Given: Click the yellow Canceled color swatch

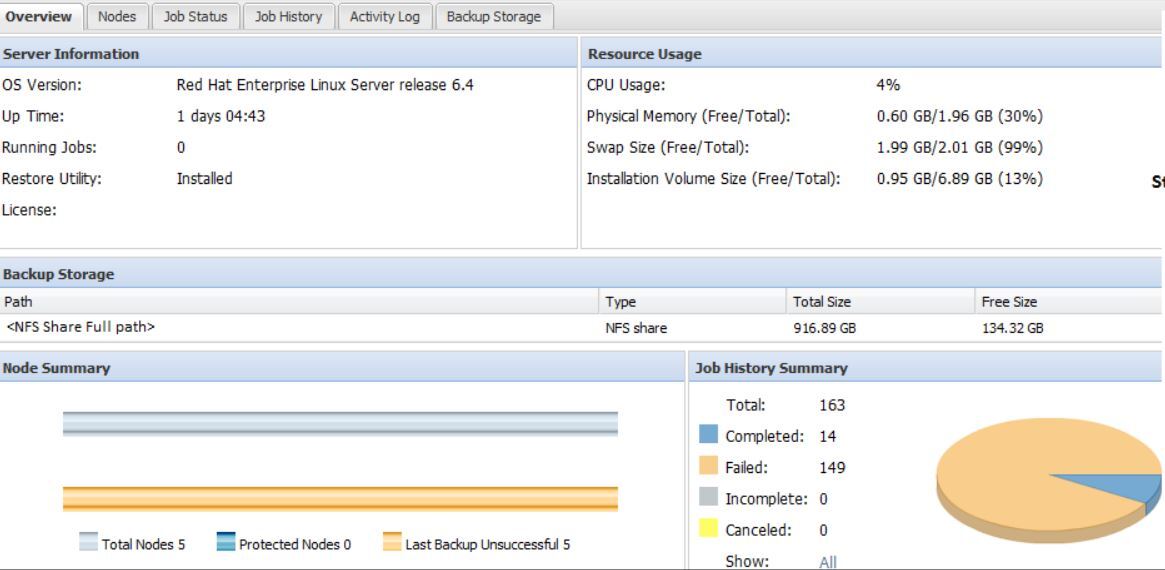Looking at the screenshot, I should [x=708, y=529].
